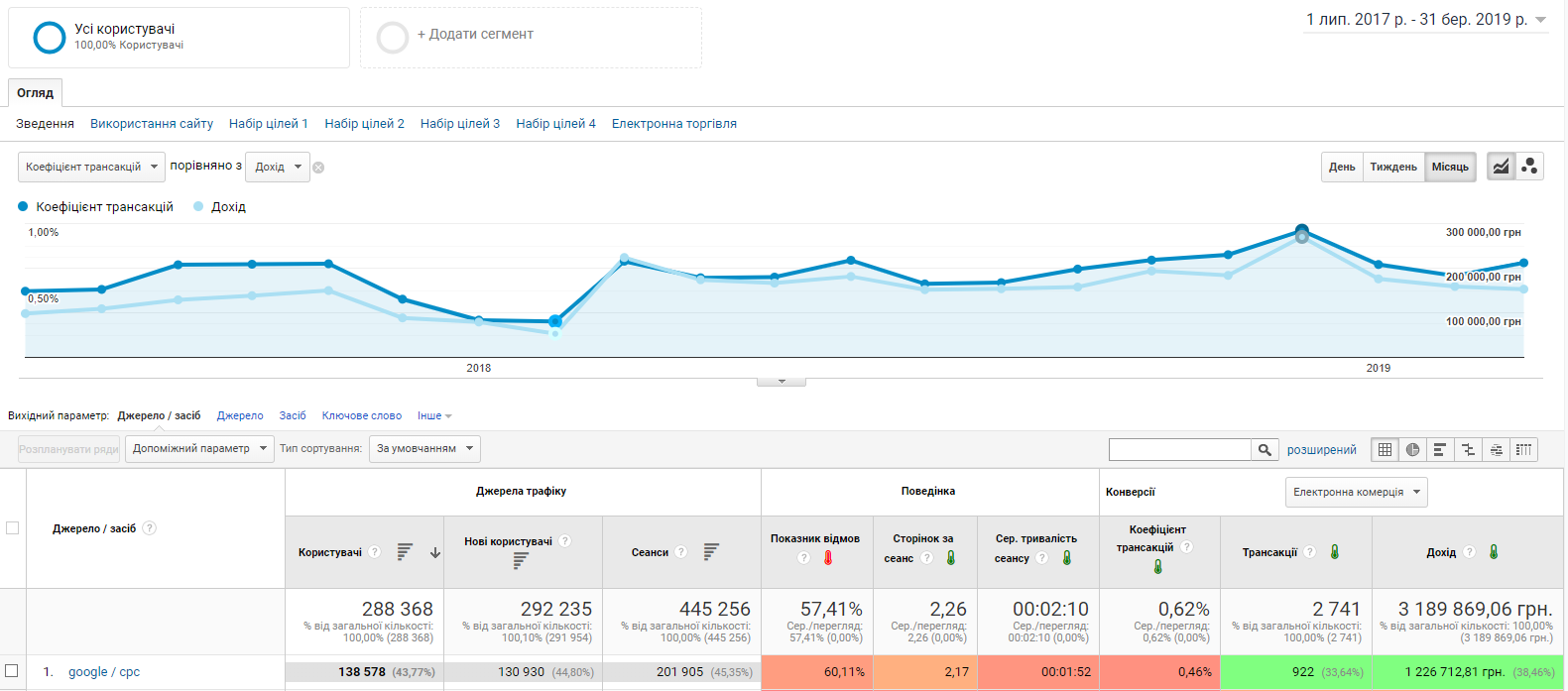Open the Коефіцієнт трансакцій metric dropdown
The width and height of the screenshot is (1568, 691).
[x=91, y=167]
